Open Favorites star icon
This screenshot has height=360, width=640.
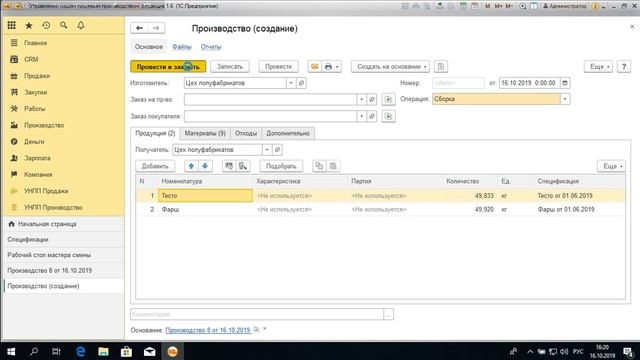coord(29,25)
